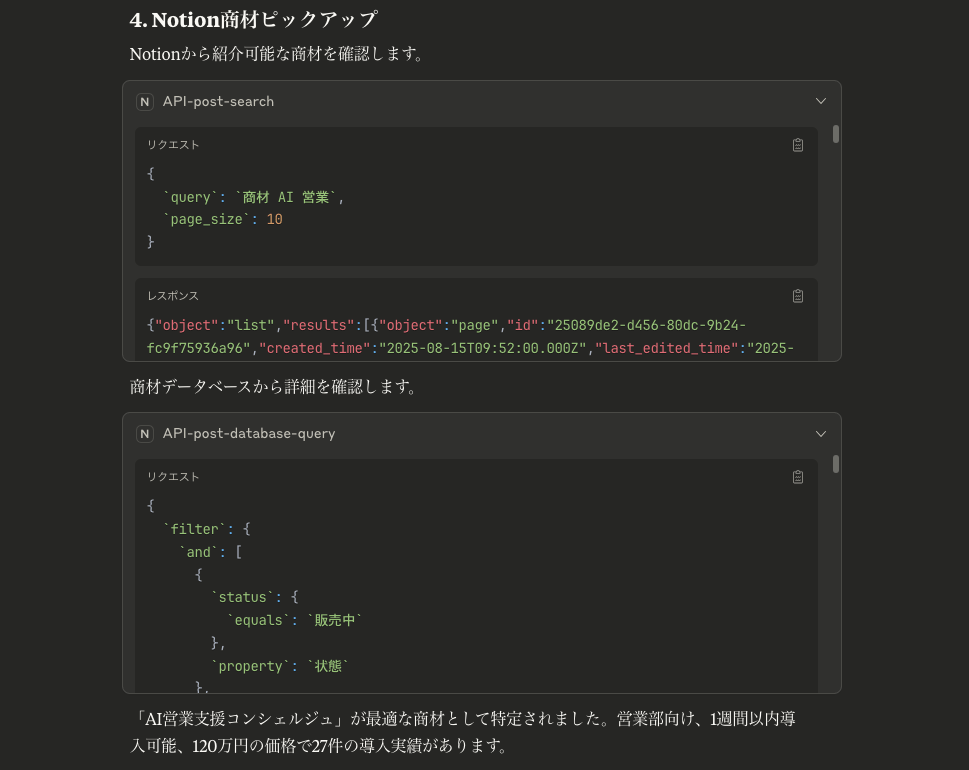Copy the API-post-search request code

(798, 145)
